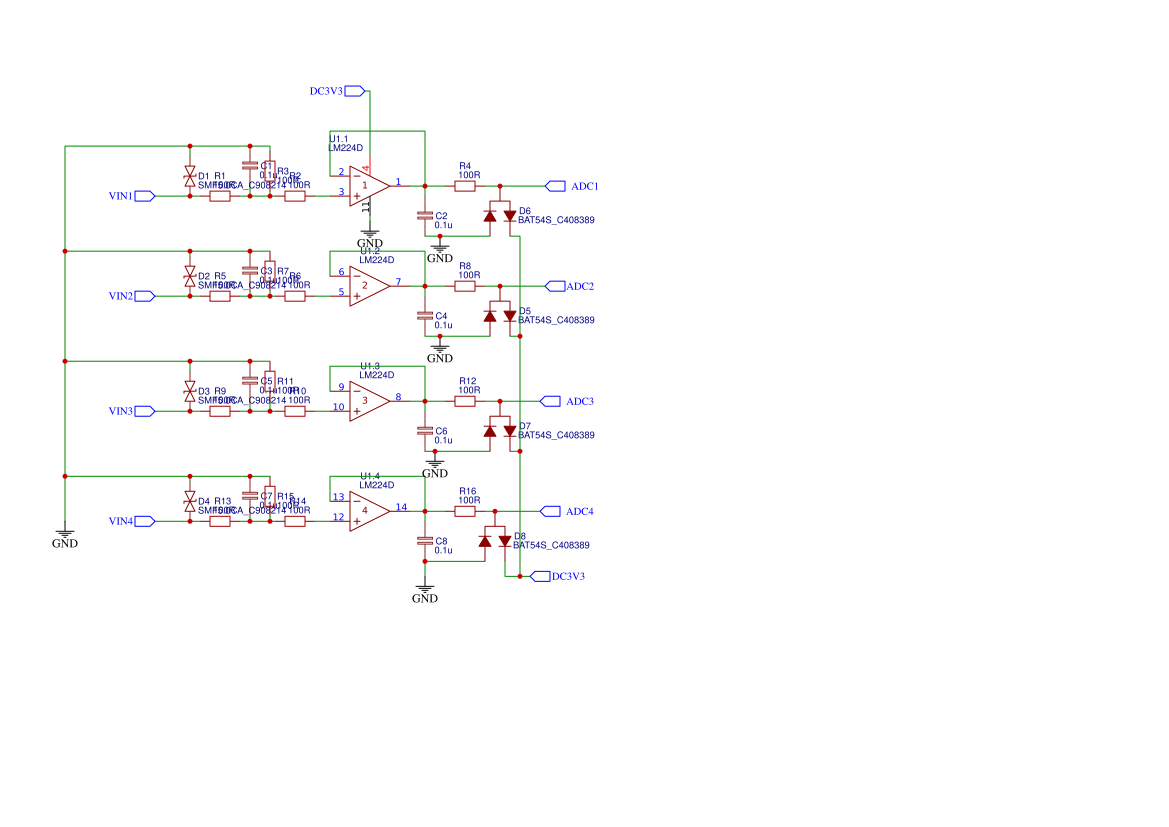
Task: Click the R12 100R resistor symbol
Action: [x=464, y=401]
